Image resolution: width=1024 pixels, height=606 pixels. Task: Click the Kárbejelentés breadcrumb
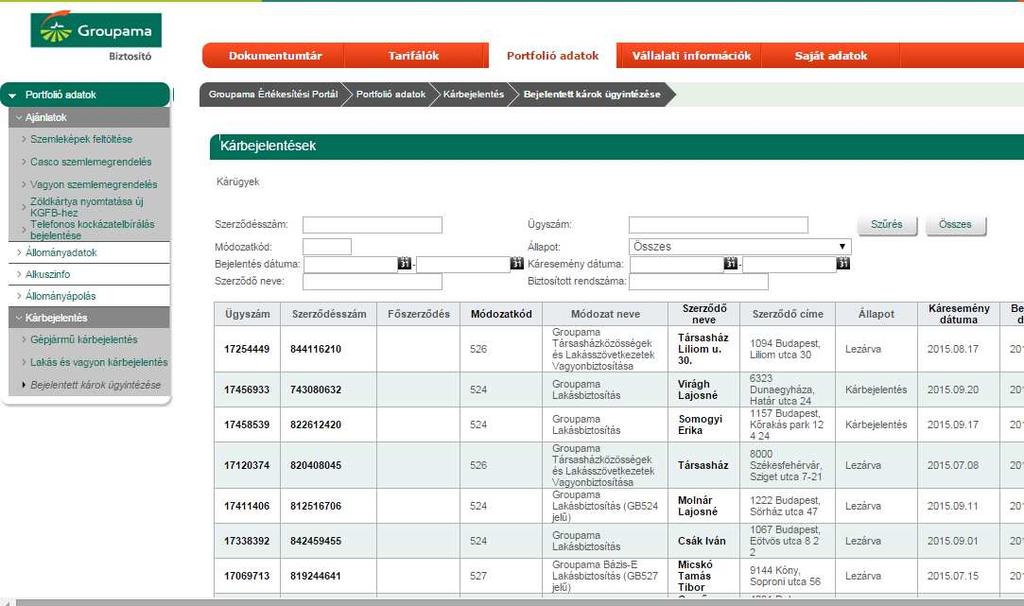473,94
